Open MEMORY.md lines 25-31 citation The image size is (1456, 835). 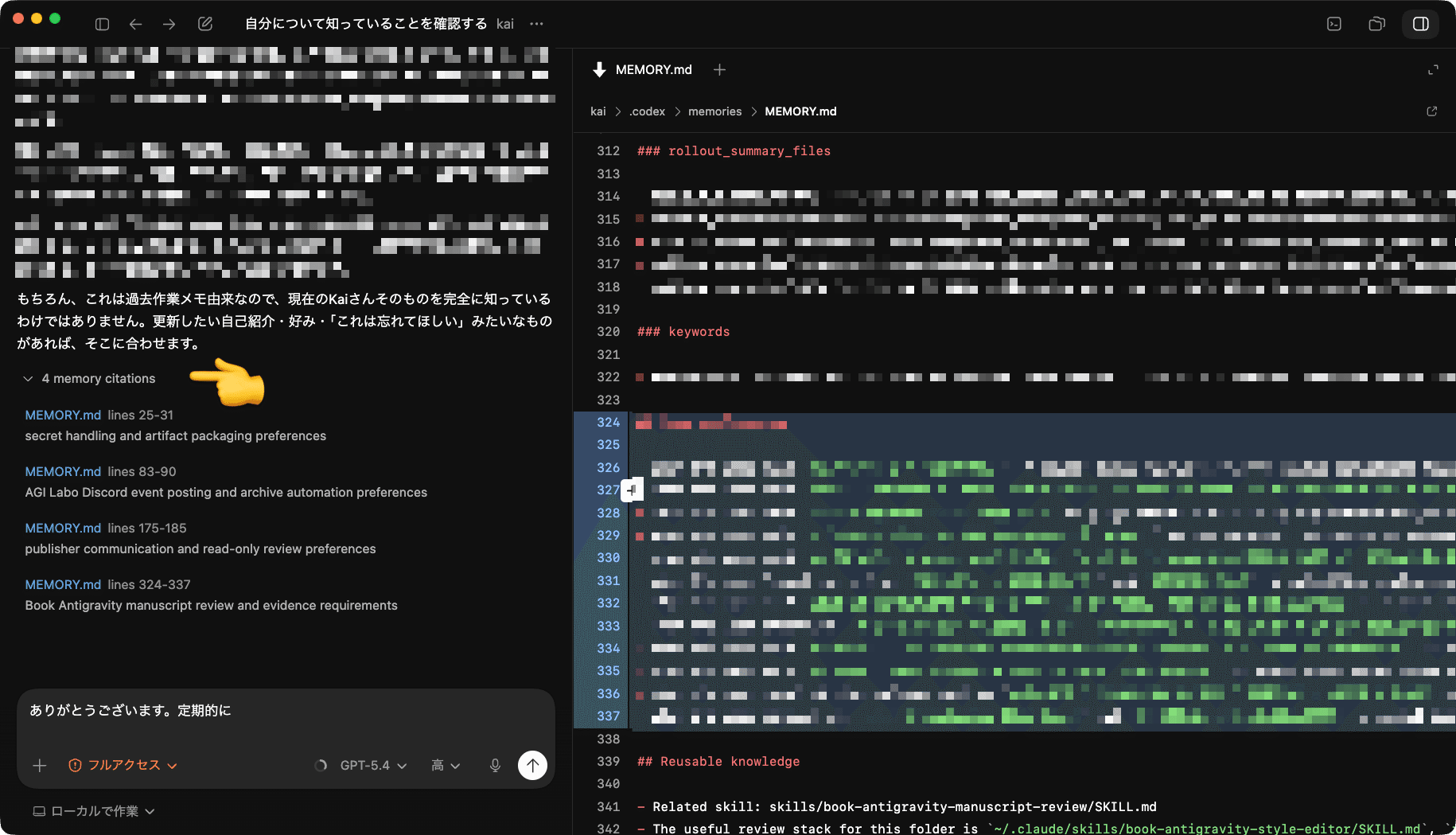point(63,415)
